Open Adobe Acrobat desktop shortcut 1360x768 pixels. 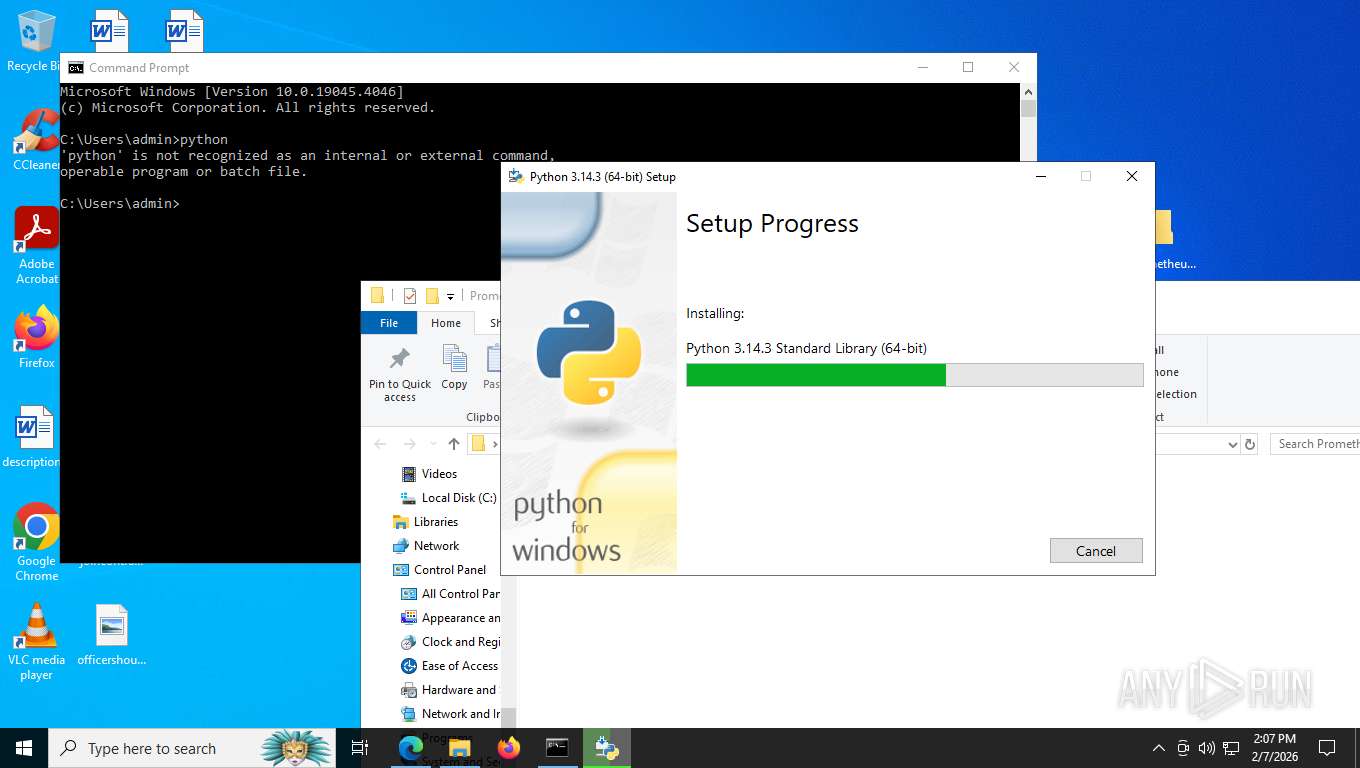[36, 247]
